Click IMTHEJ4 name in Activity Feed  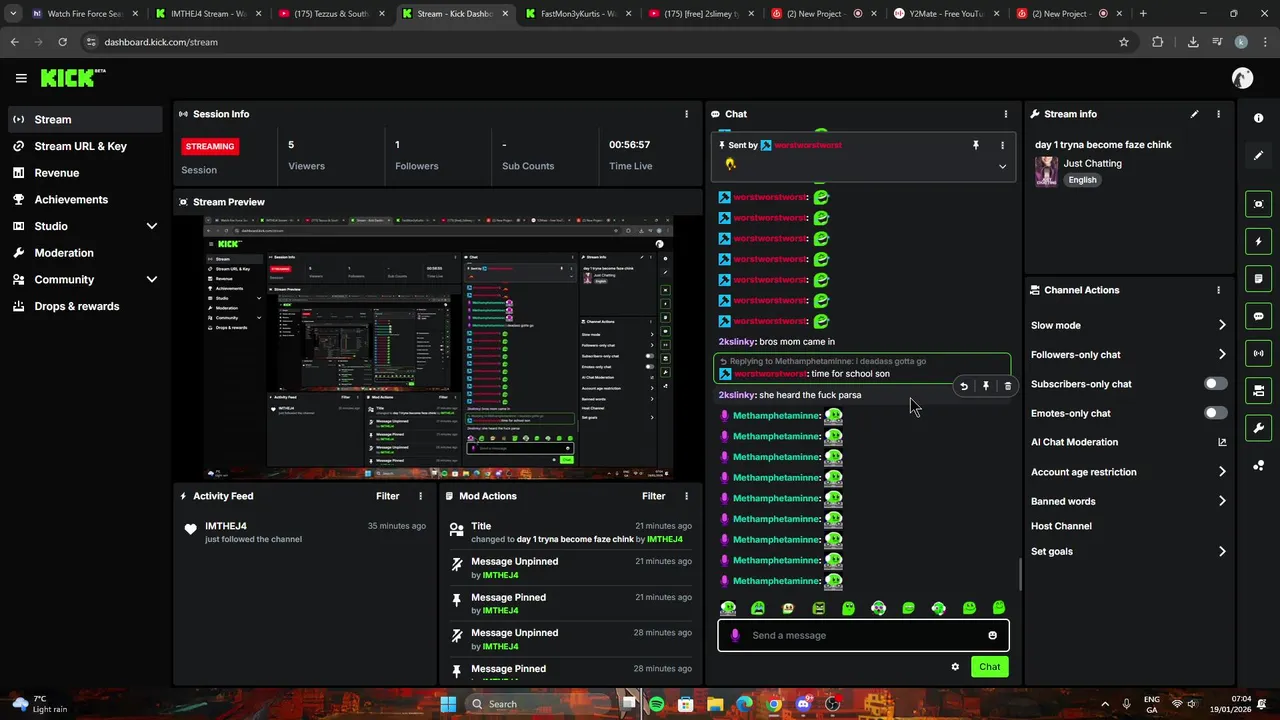[226, 526]
